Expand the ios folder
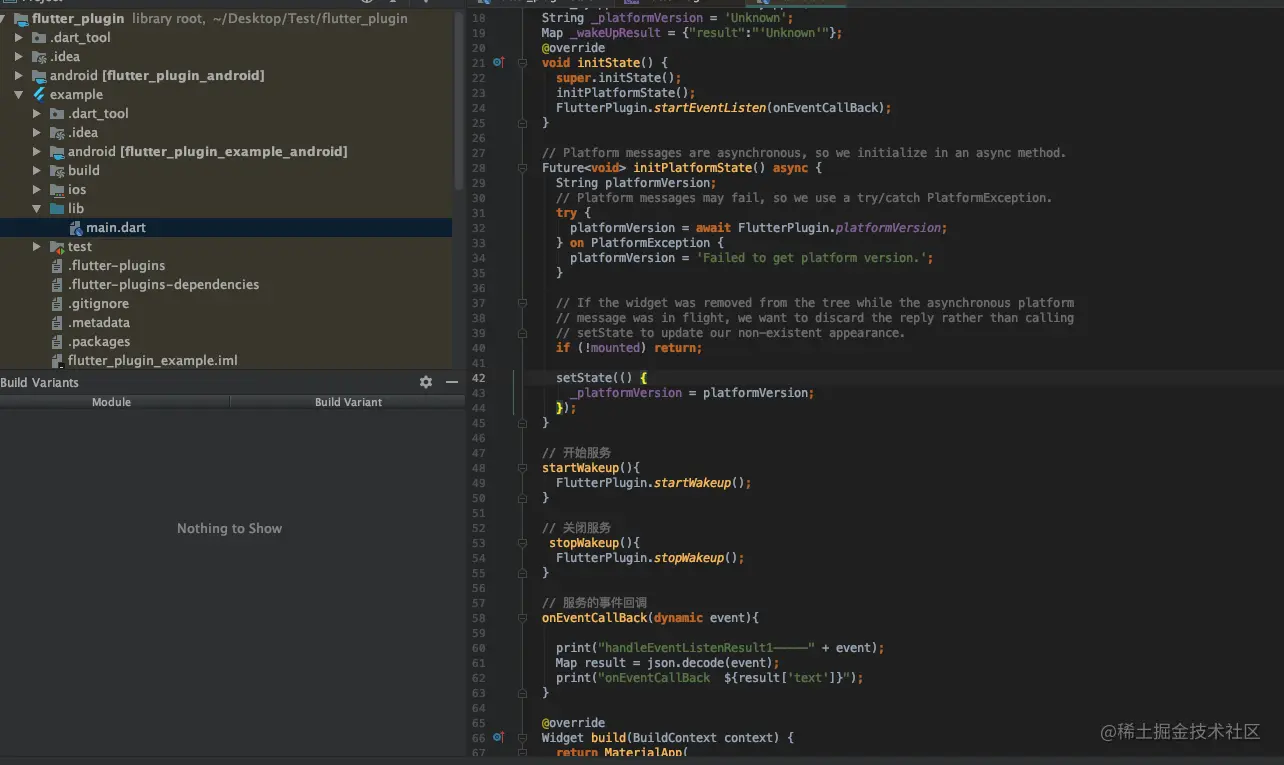Image resolution: width=1284 pixels, height=765 pixels. pos(37,189)
